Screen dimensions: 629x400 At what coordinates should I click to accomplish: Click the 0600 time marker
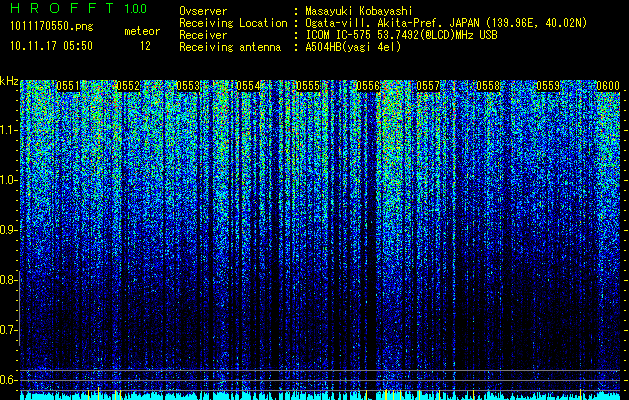608,86
